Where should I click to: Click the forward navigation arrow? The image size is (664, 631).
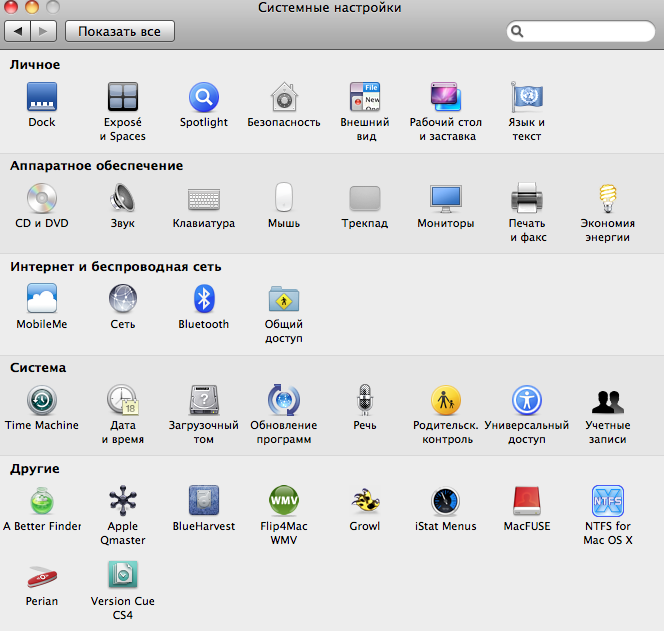tap(44, 32)
